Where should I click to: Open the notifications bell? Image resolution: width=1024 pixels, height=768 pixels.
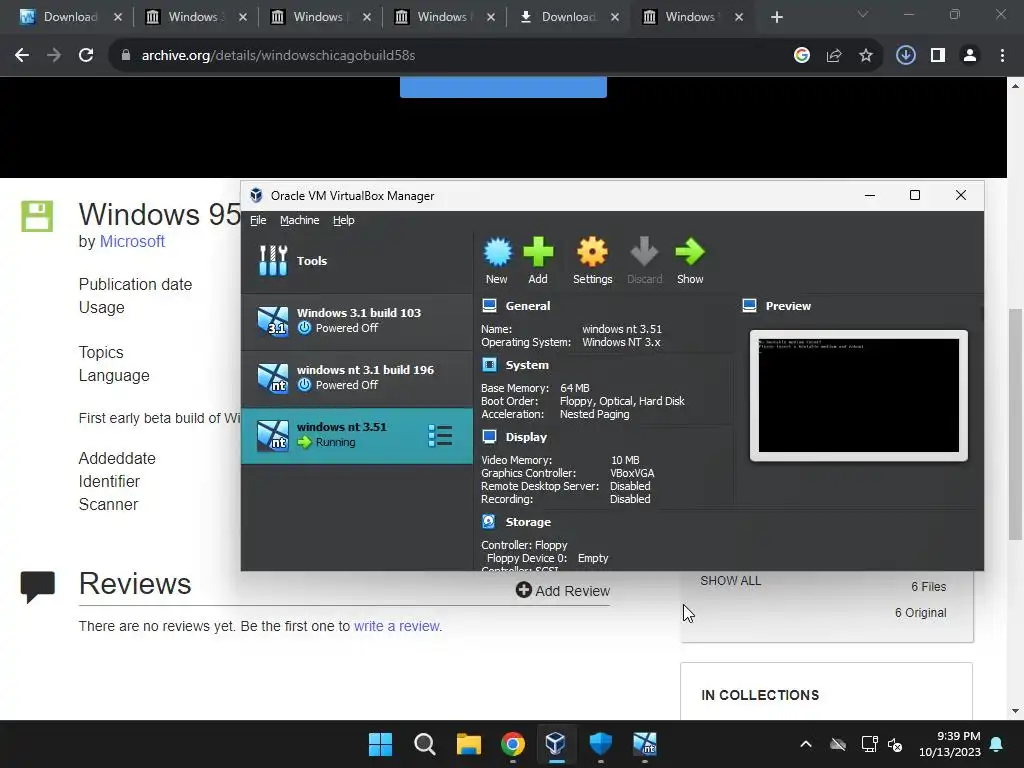click(997, 744)
